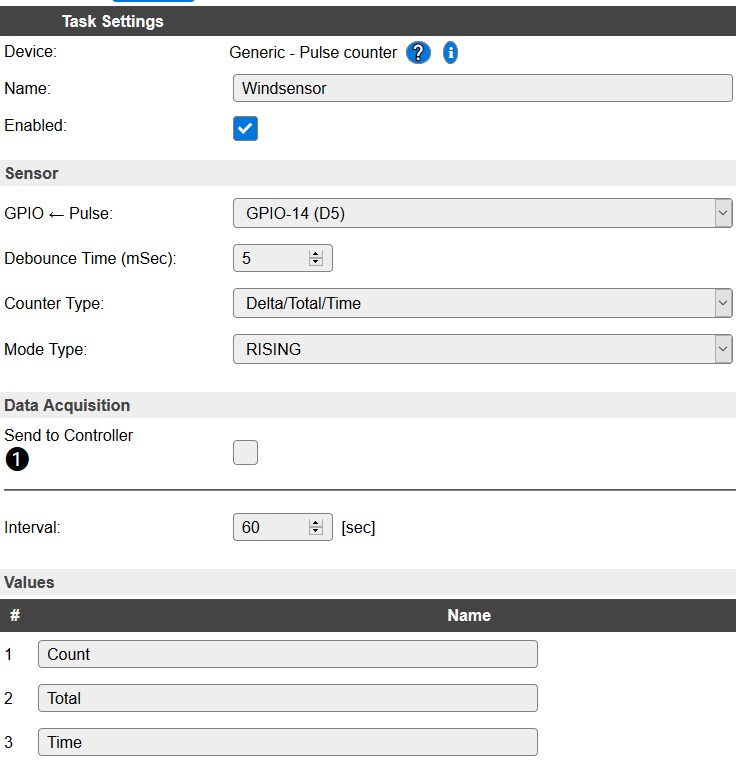Select the Count value name field
Viewport: 736px width, 770px height.
(287, 654)
